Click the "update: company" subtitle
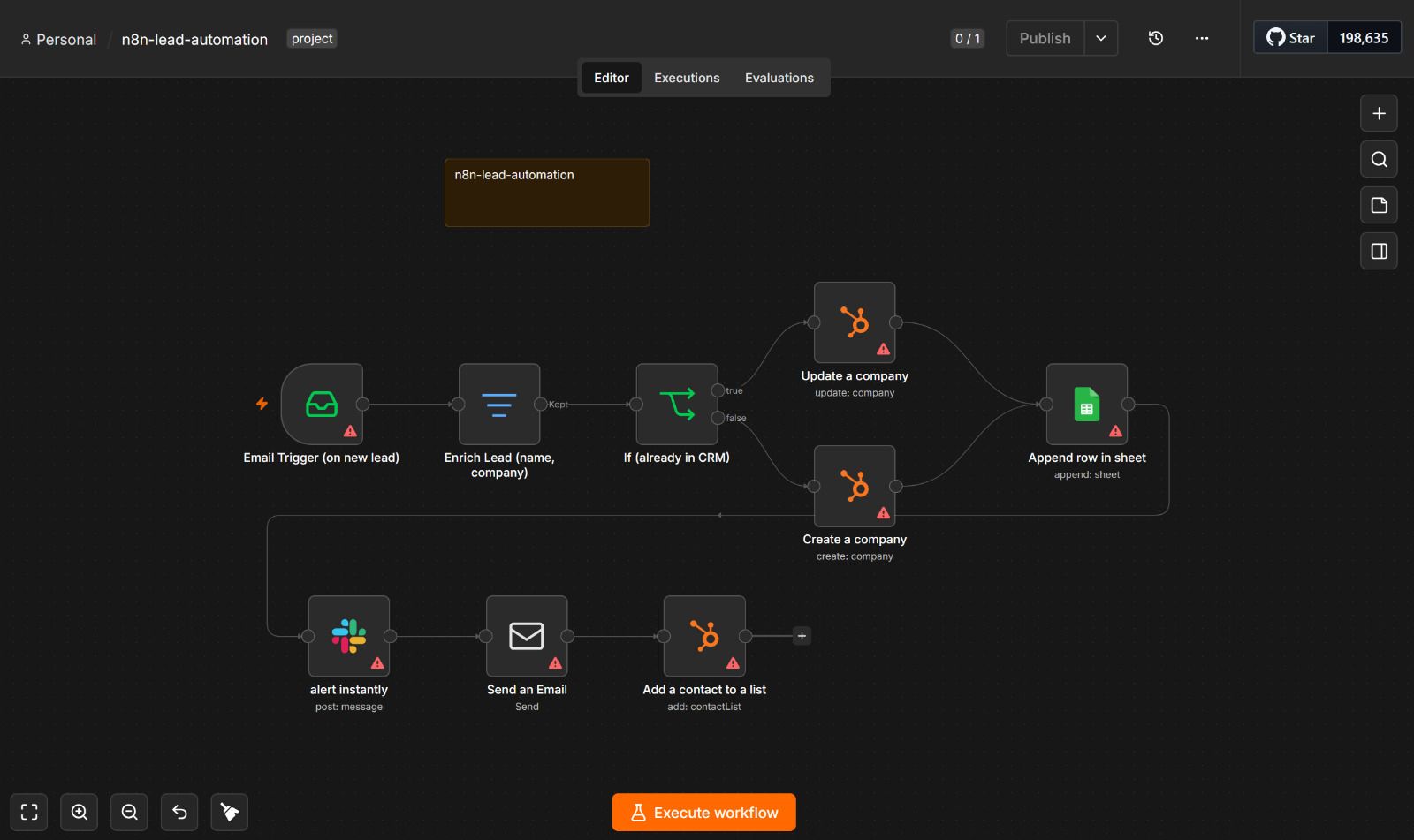1414x840 pixels. 855,393
